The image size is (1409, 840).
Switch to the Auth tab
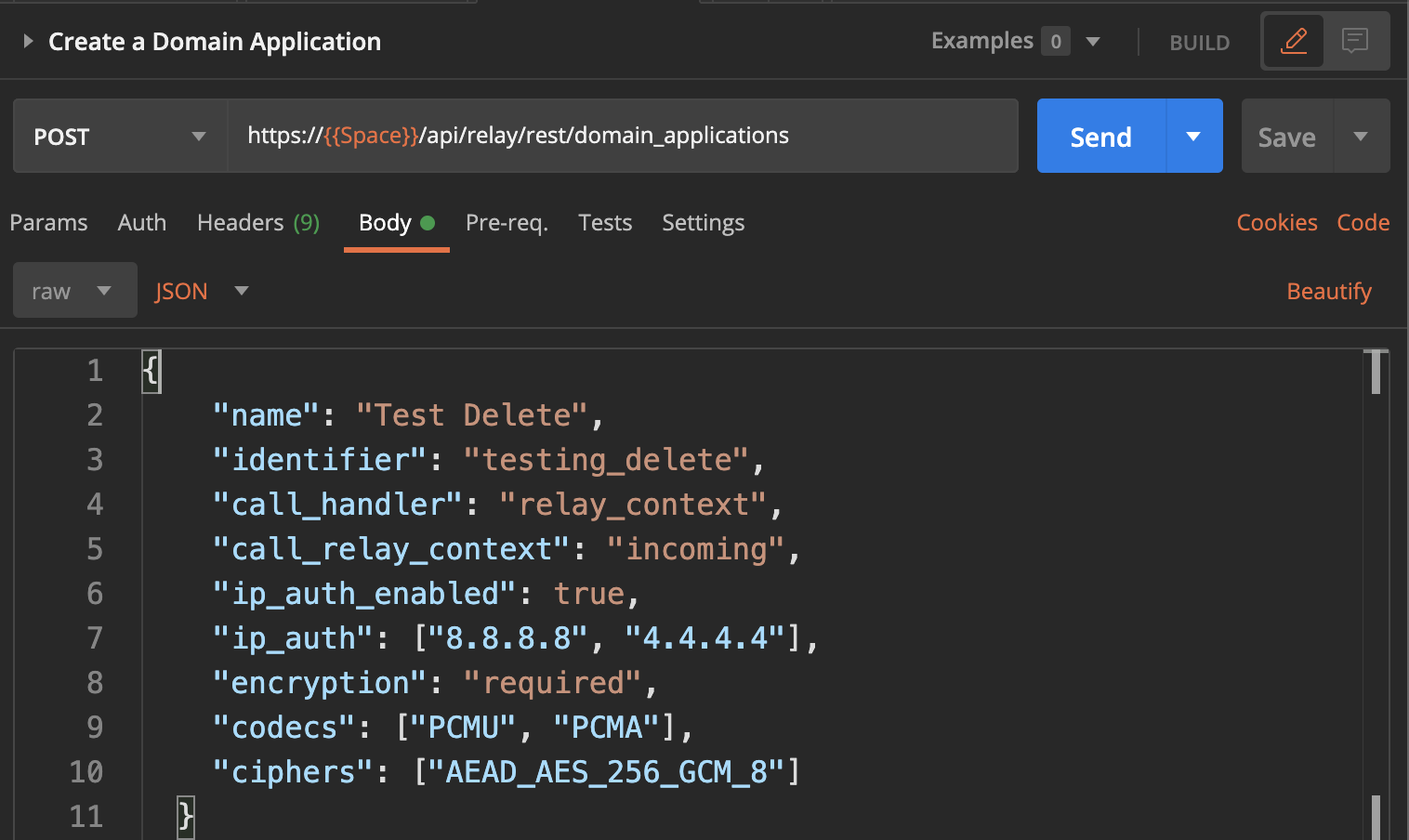pyautogui.click(x=142, y=223)
